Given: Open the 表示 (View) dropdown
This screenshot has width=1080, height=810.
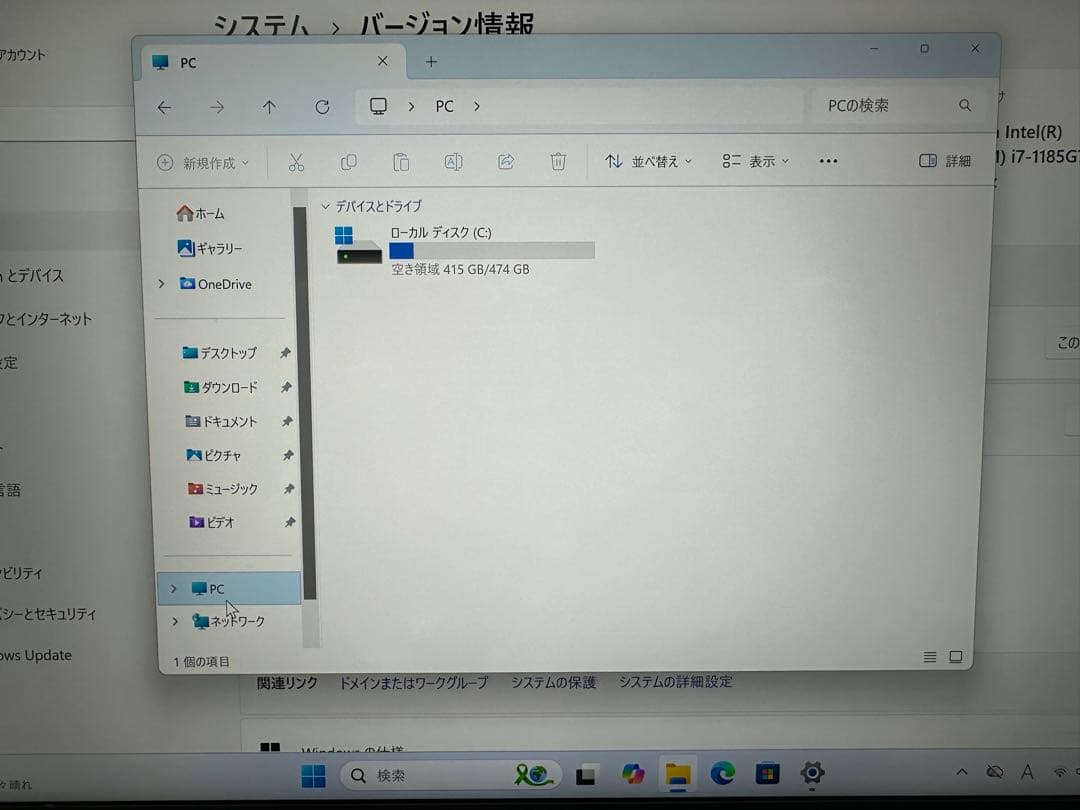Looking at the screenshot, I should pyautogui.click(x=756, y=161).
